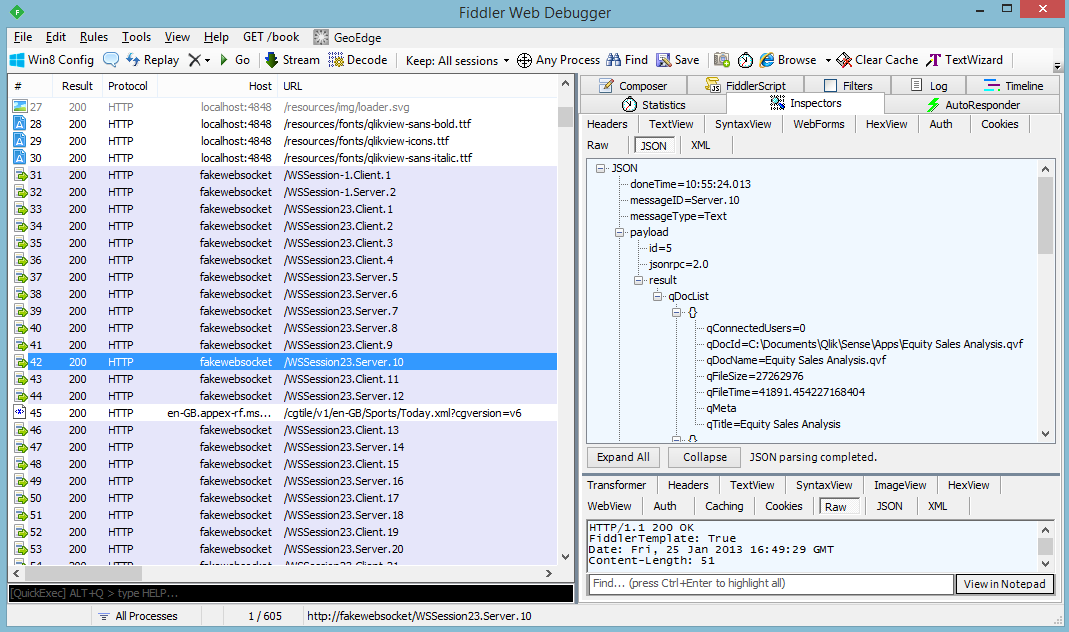Screen dimensions: 1069x632
Task: Open the File menu
Action: (x=22, y=37)
